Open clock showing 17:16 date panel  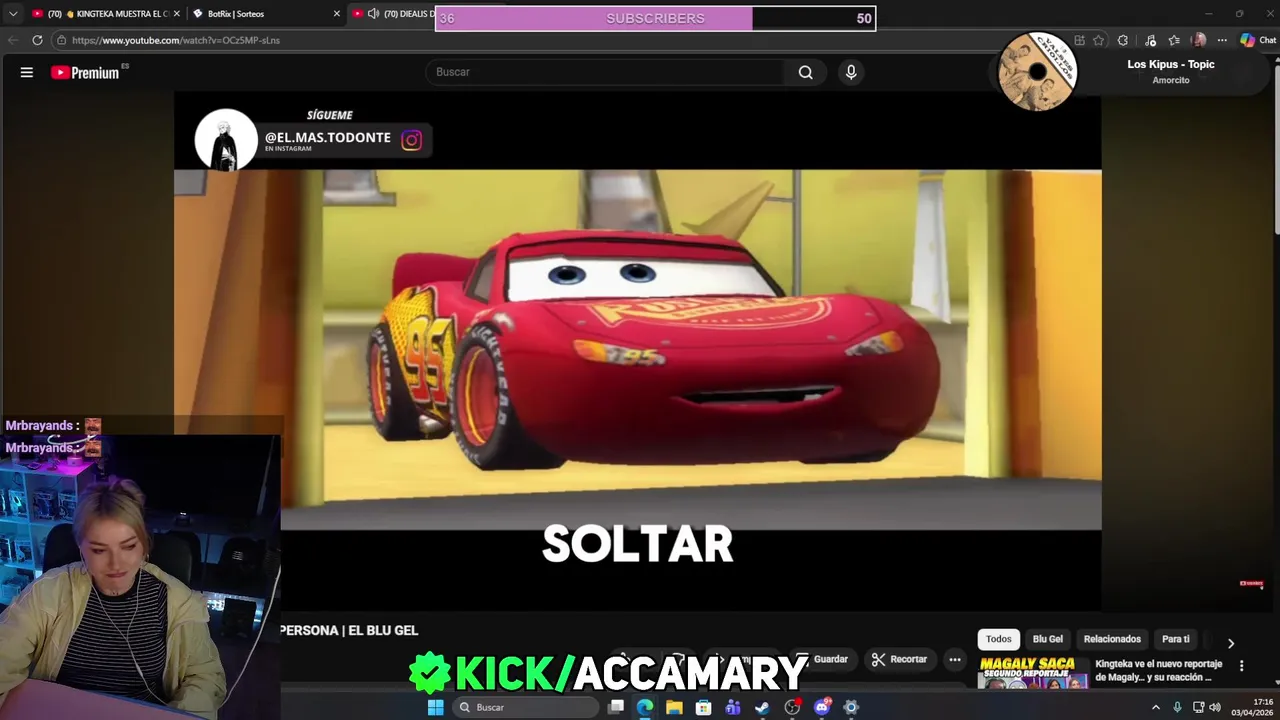(1252, 707)
